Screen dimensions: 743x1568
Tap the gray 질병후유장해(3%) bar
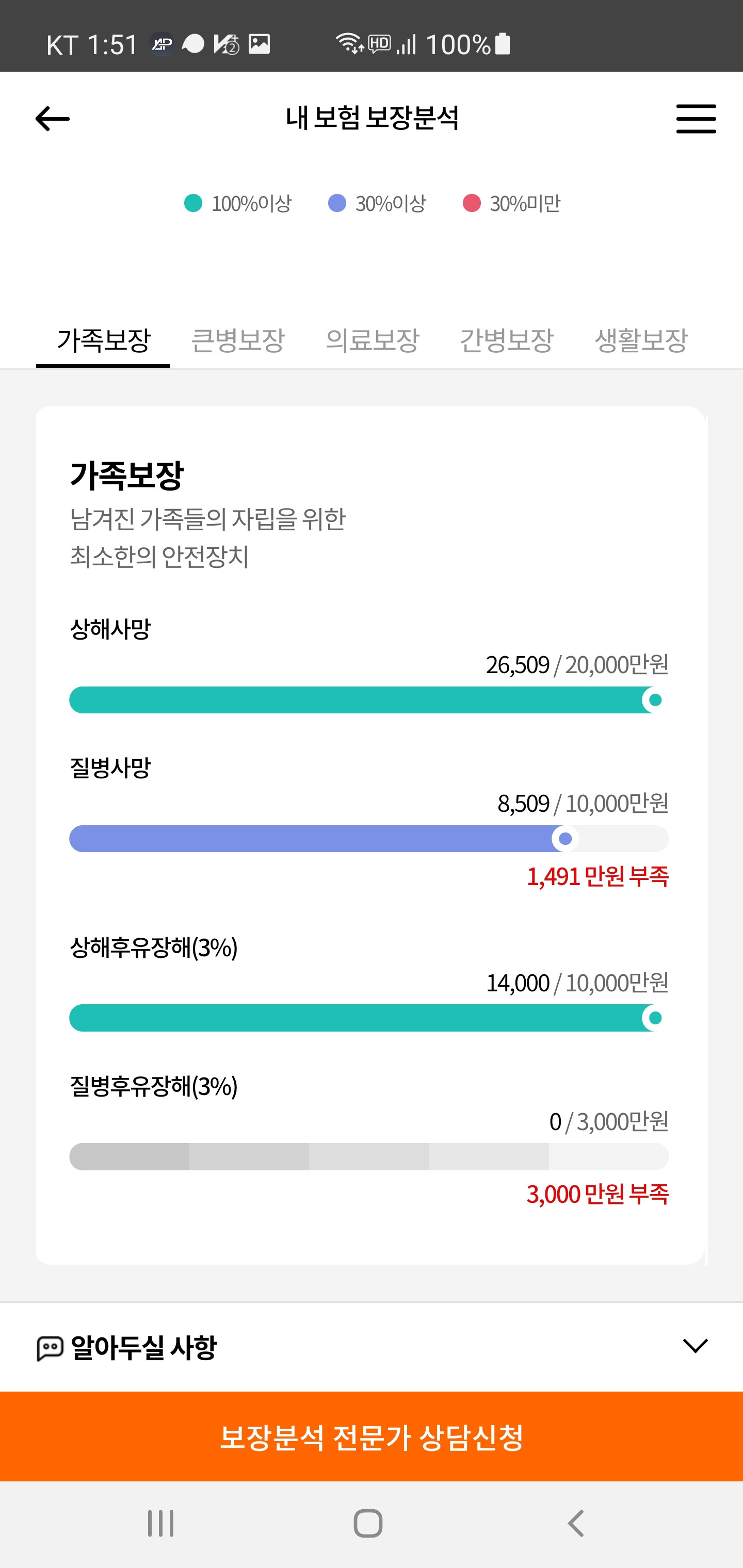pos(369,1156)
